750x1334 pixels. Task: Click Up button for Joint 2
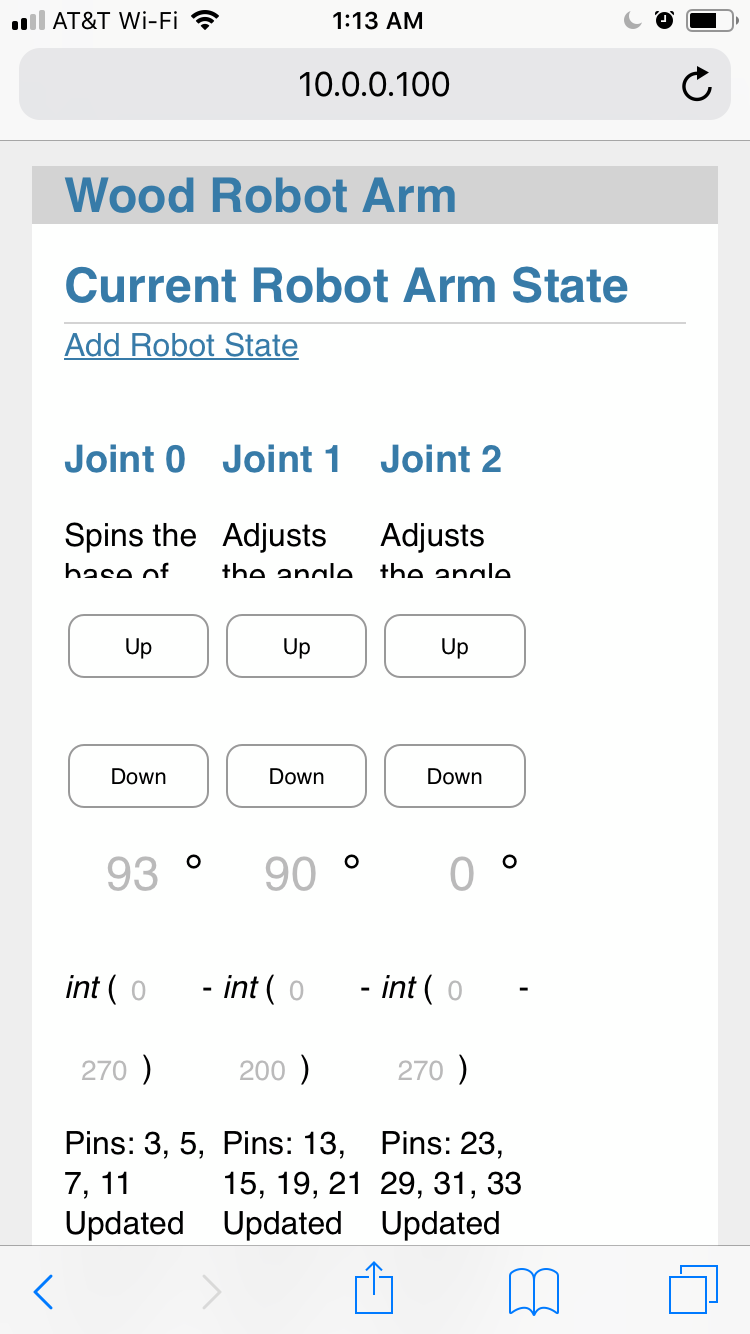pos(454,646)
